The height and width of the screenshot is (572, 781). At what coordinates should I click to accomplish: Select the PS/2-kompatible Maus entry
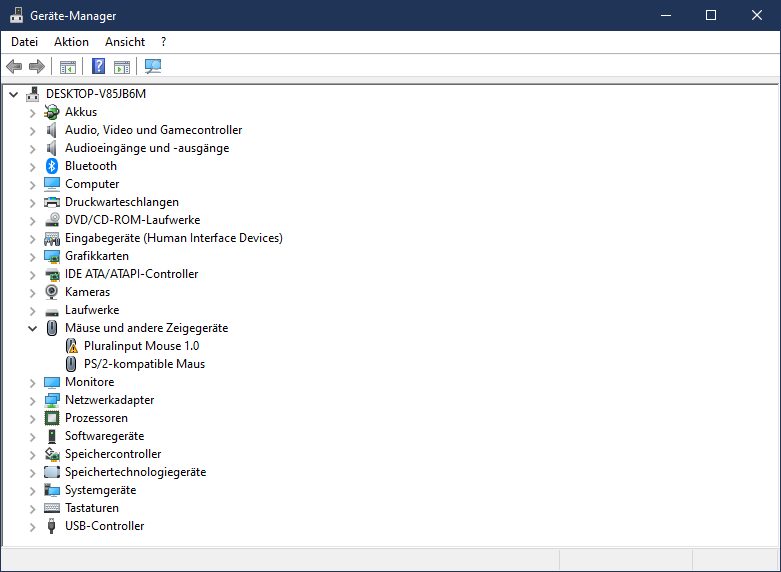[x=144, y=364]
